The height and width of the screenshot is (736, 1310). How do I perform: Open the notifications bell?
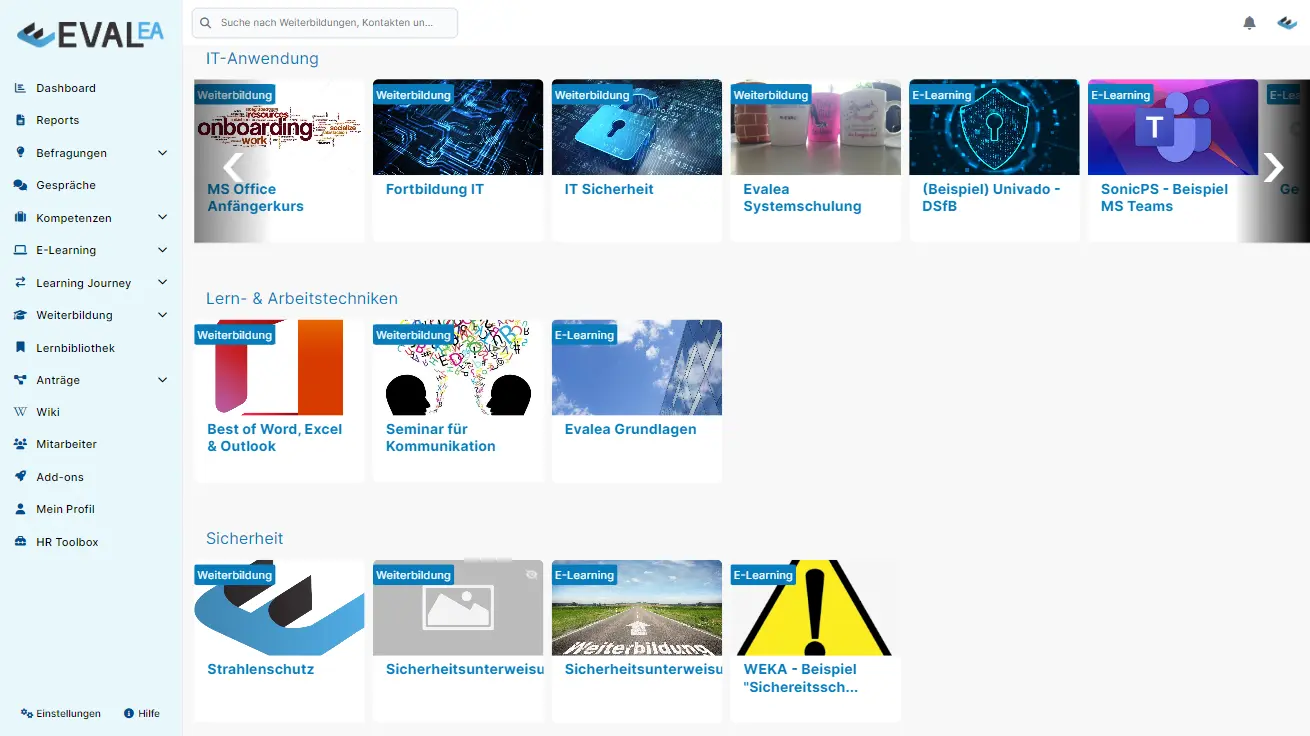coord(1249,23)
